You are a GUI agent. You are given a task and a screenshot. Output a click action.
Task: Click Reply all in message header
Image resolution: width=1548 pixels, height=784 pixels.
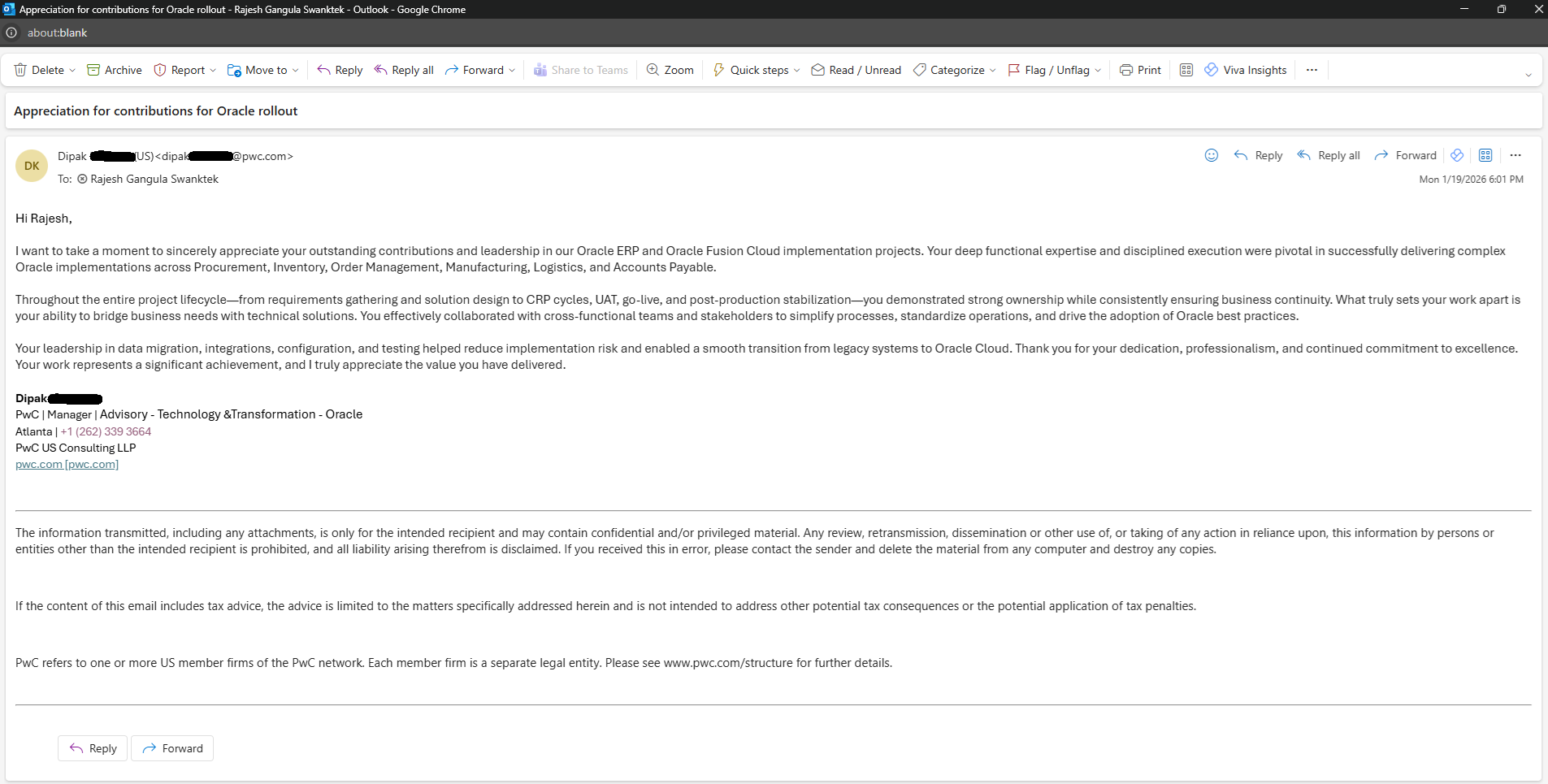click(x=1329, y=155)
